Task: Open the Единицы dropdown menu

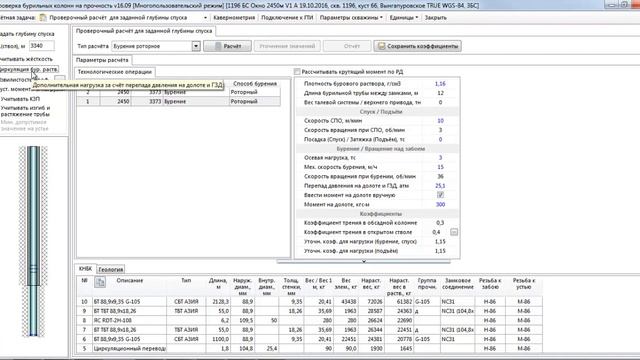Action: tap(404, 18)
